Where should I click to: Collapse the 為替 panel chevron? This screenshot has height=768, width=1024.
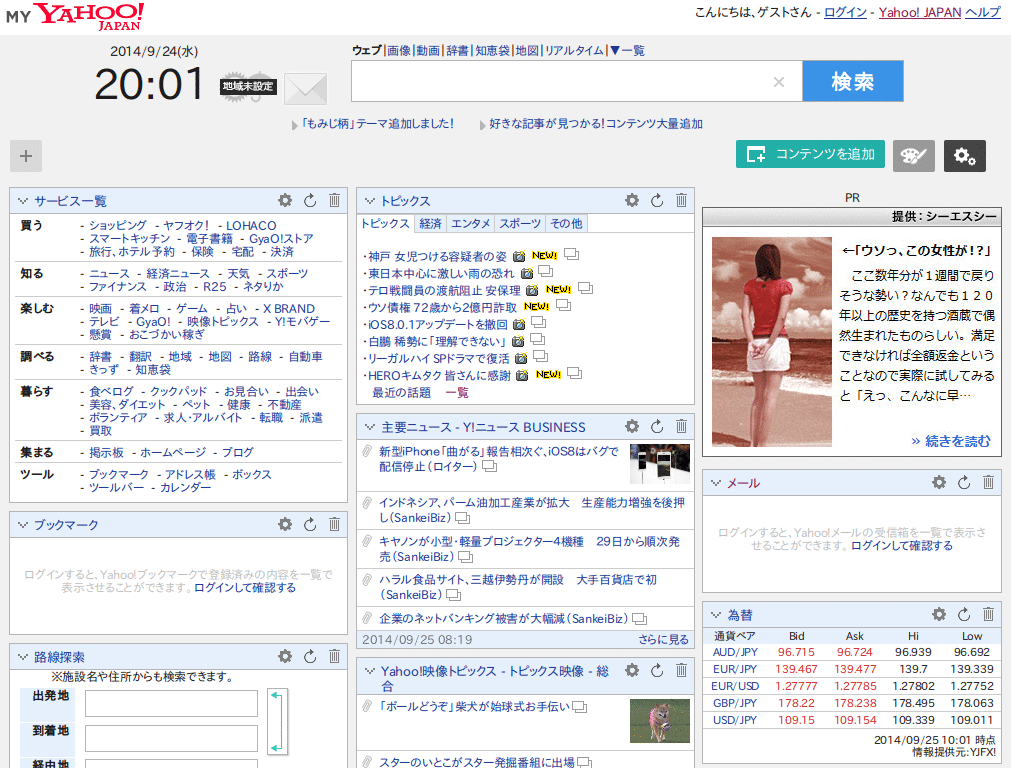tap(716, 615)
